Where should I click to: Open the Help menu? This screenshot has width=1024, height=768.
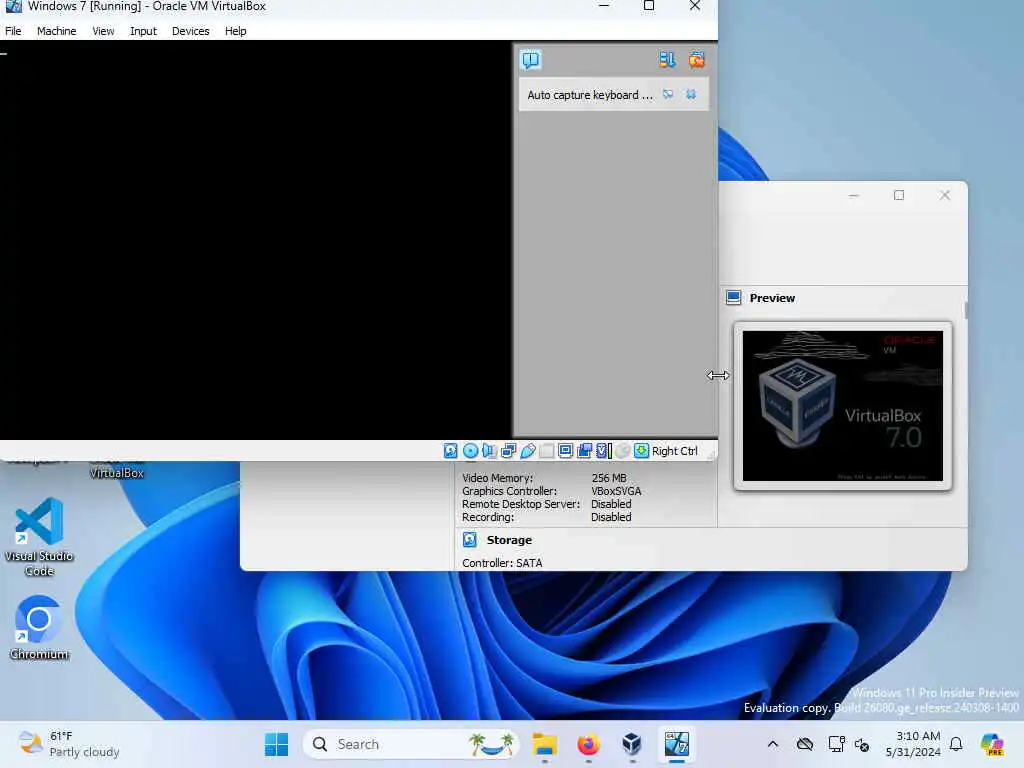click(x=235, y=31)
